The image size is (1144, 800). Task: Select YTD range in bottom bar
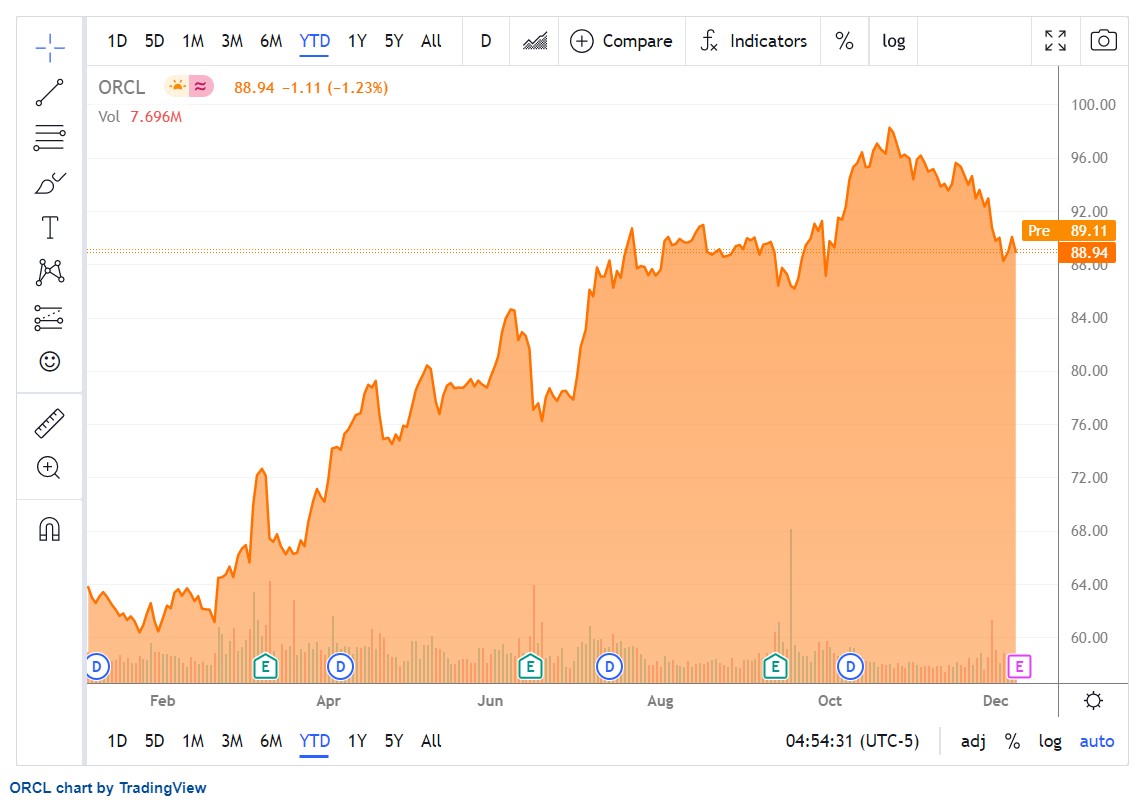314,741
